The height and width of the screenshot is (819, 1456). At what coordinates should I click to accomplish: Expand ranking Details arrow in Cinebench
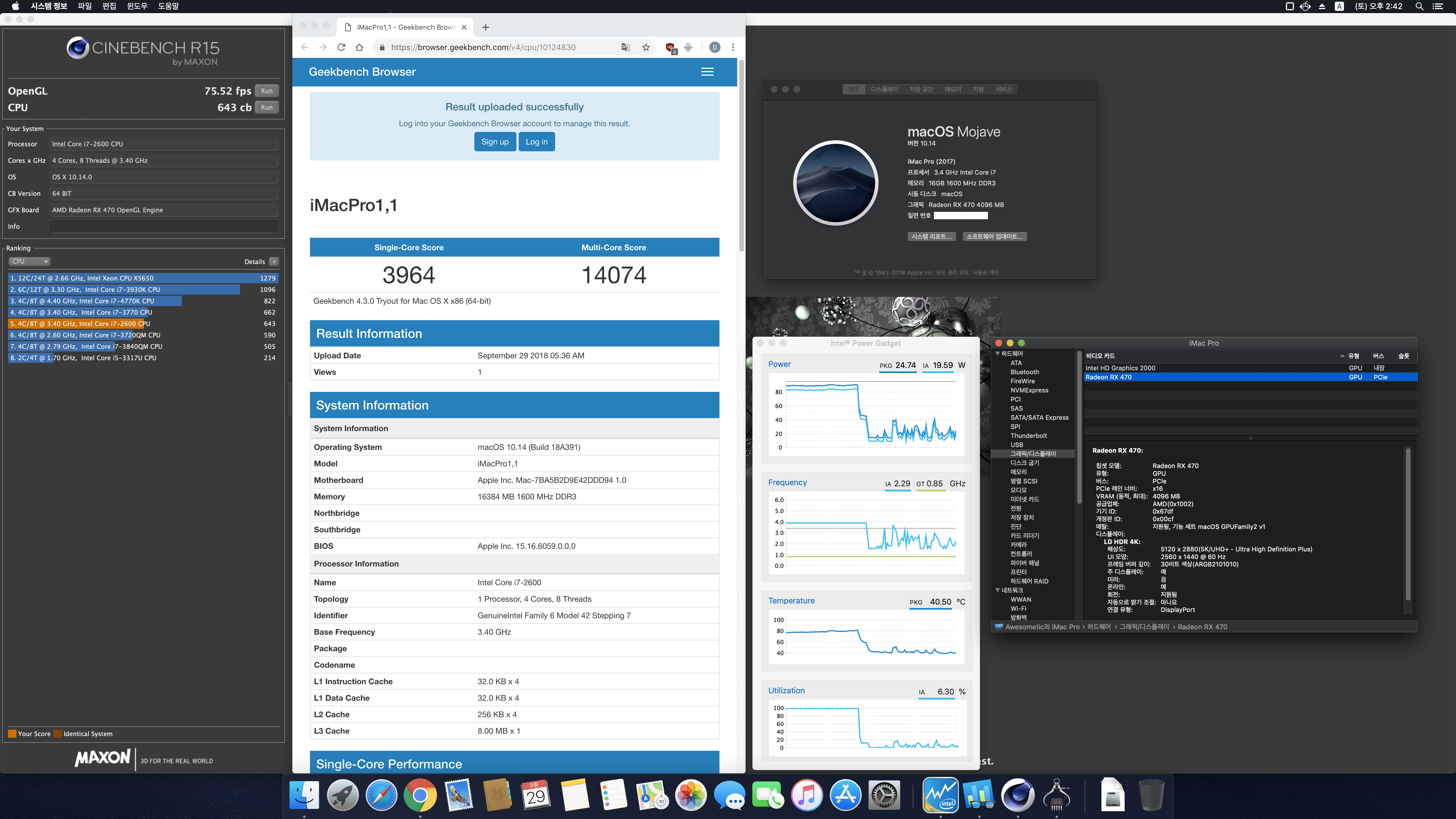274,262
